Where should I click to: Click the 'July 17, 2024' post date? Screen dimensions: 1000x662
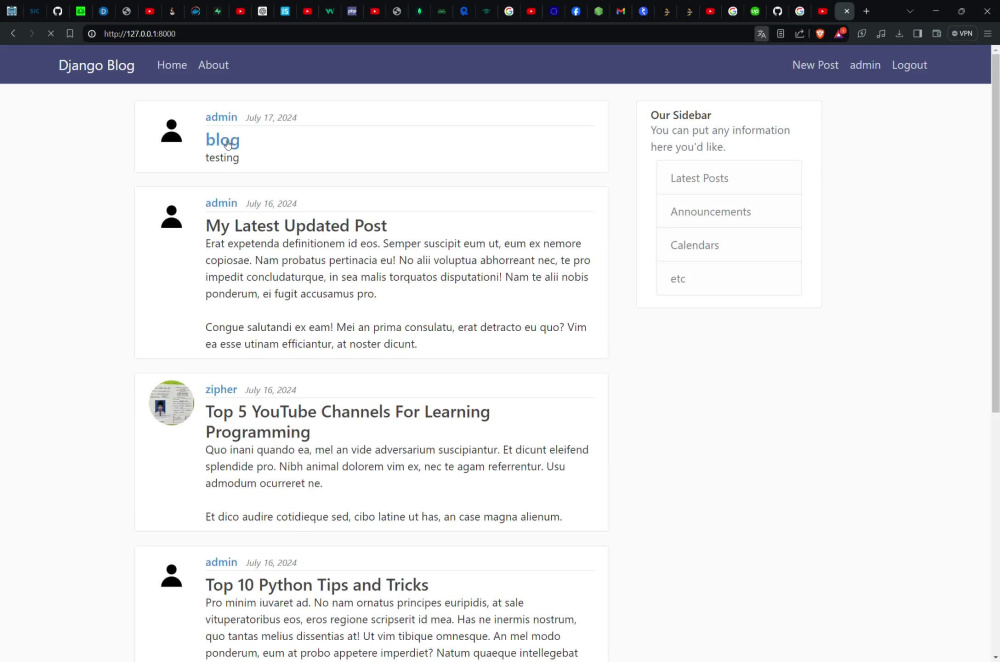[x=271, y=117]
